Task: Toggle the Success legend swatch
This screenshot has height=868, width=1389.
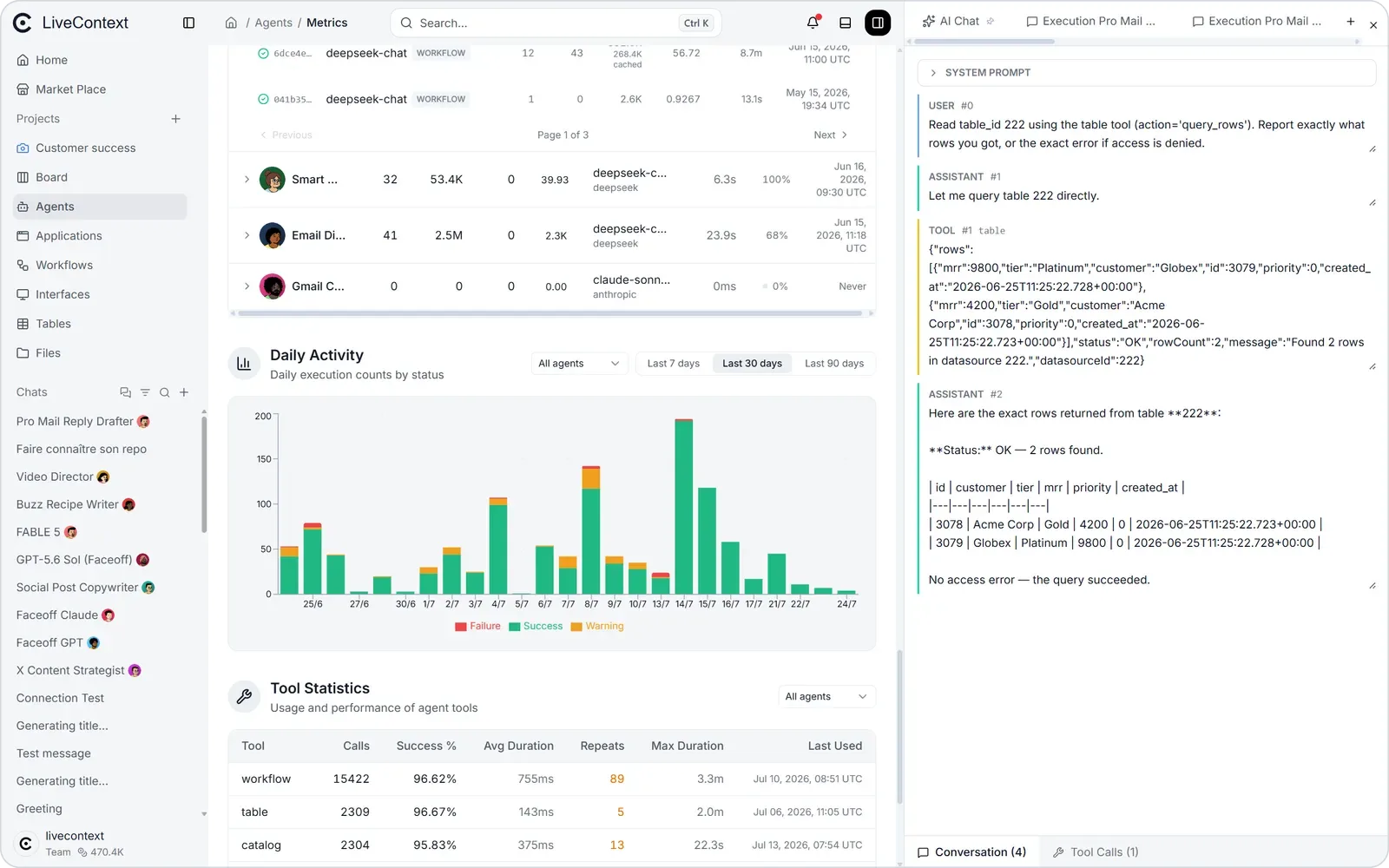Action: (x=515, y=627)
